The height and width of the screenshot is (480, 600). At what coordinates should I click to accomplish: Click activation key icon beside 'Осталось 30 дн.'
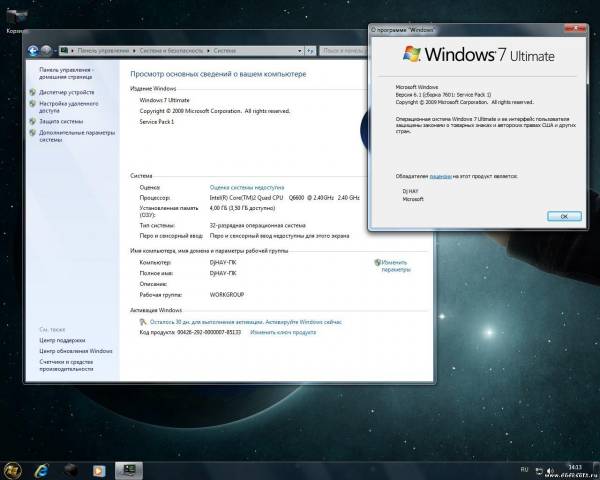143,322
